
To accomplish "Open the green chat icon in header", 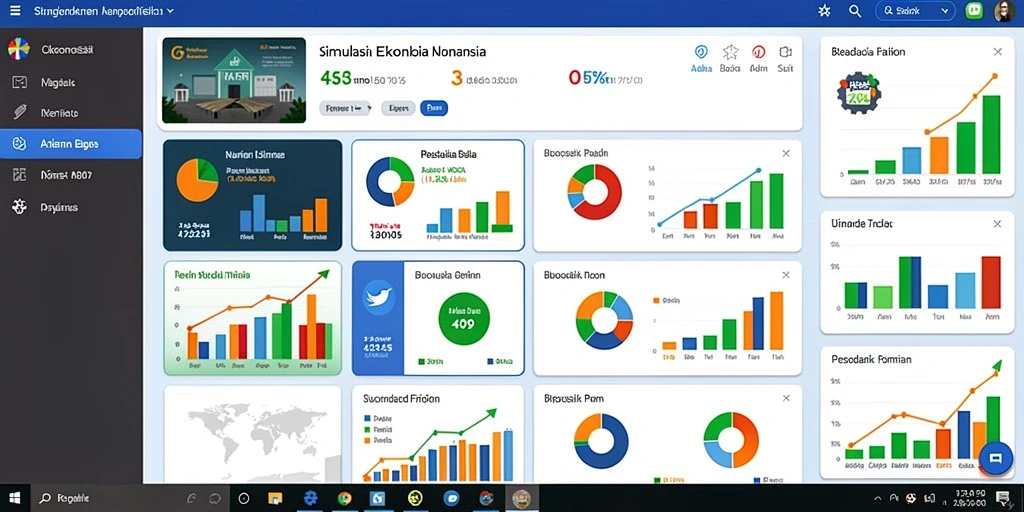I will coord(974,10).
